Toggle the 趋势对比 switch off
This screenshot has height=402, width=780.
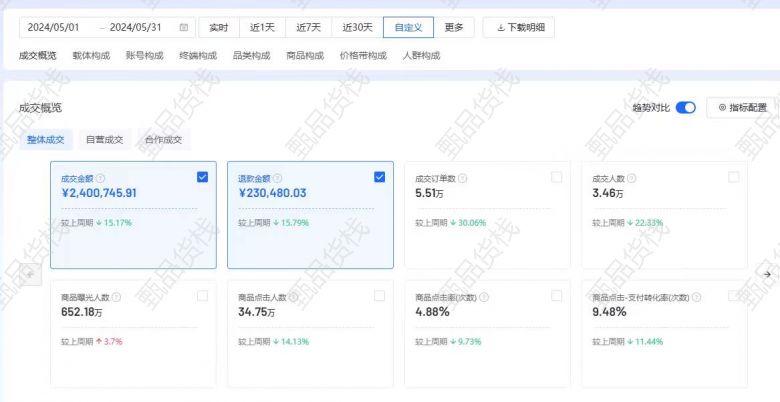[685, 107]
